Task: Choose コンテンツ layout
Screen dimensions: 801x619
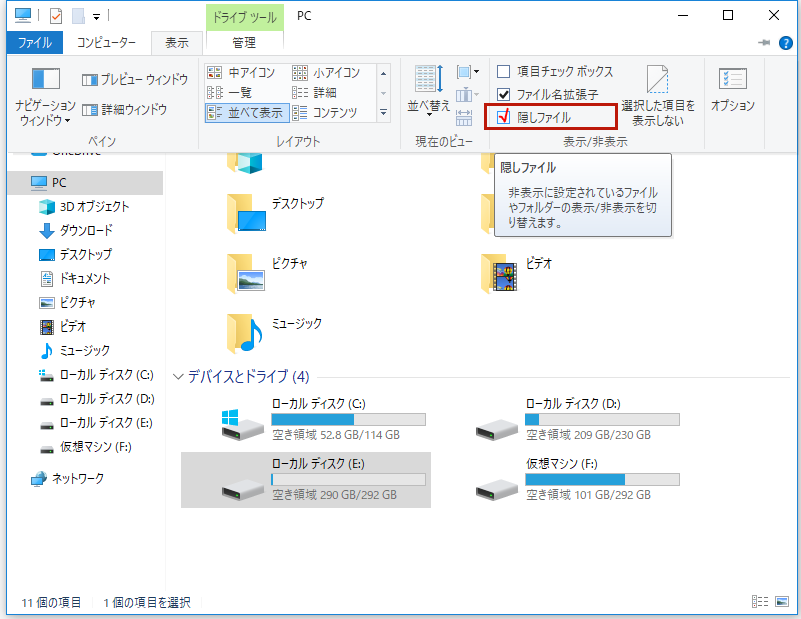Action: [x=325, y=112]
